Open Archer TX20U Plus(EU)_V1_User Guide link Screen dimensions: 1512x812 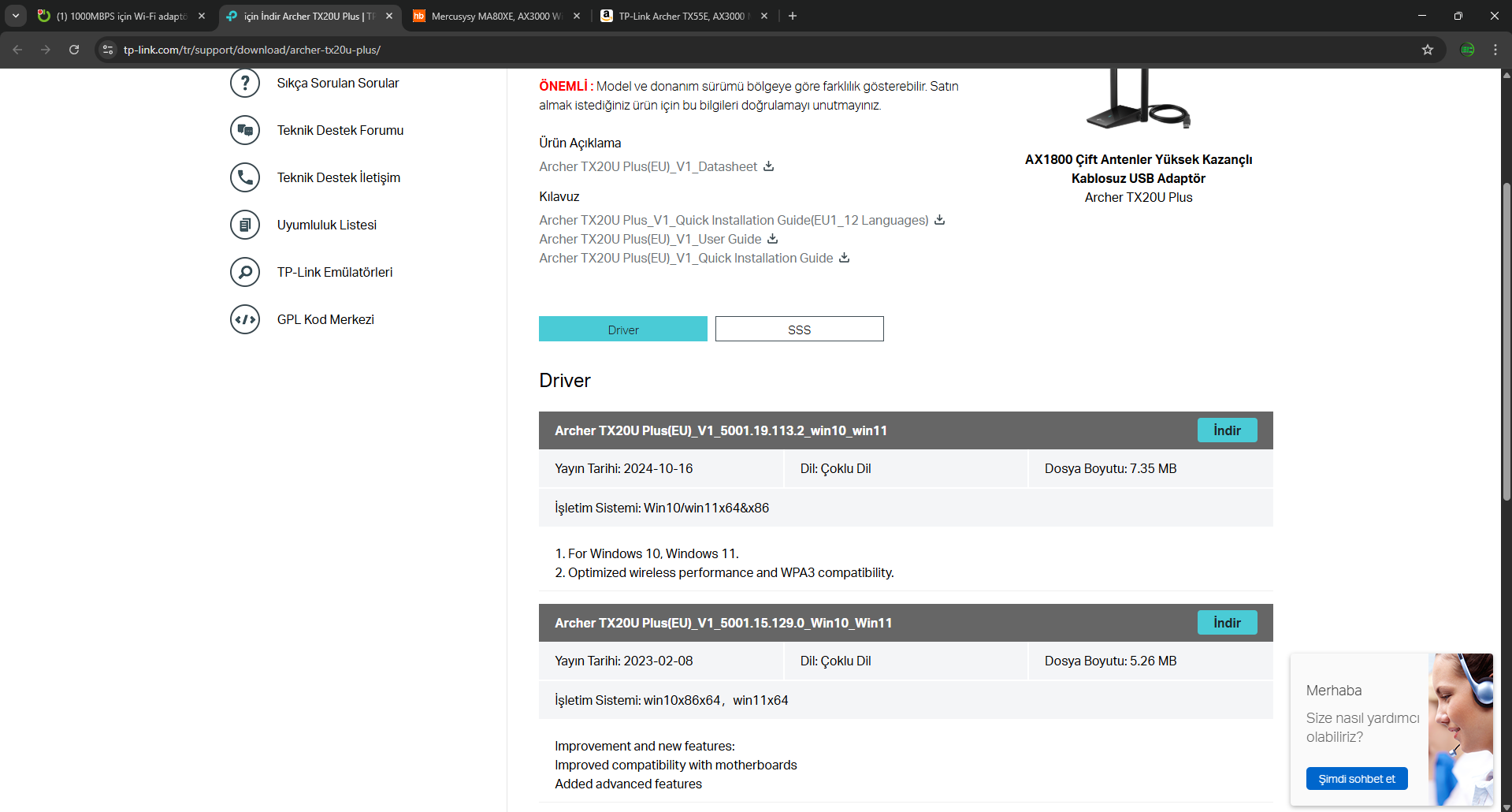tap(650, 239)
